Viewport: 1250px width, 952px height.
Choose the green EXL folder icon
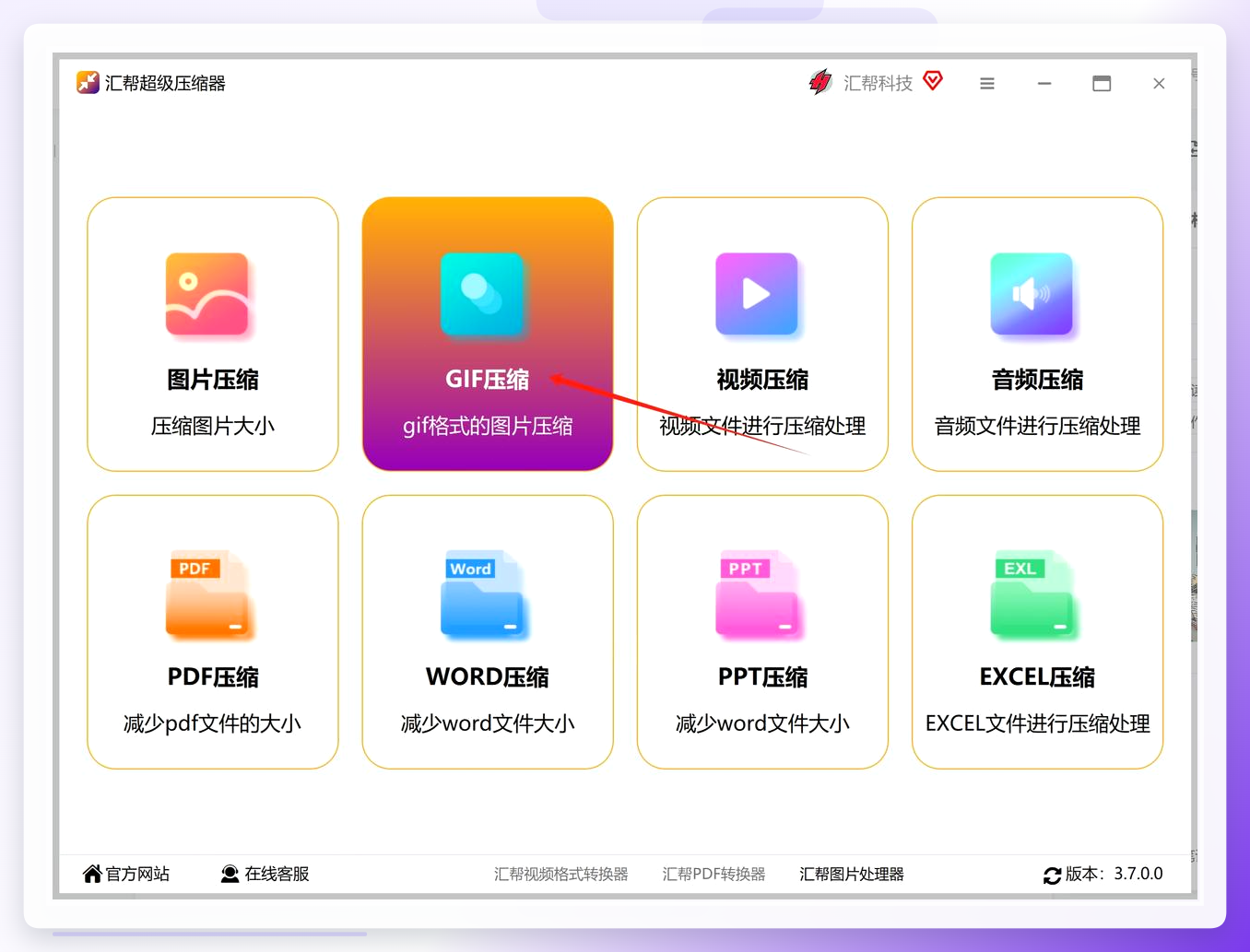click(x=1032, y=594)
